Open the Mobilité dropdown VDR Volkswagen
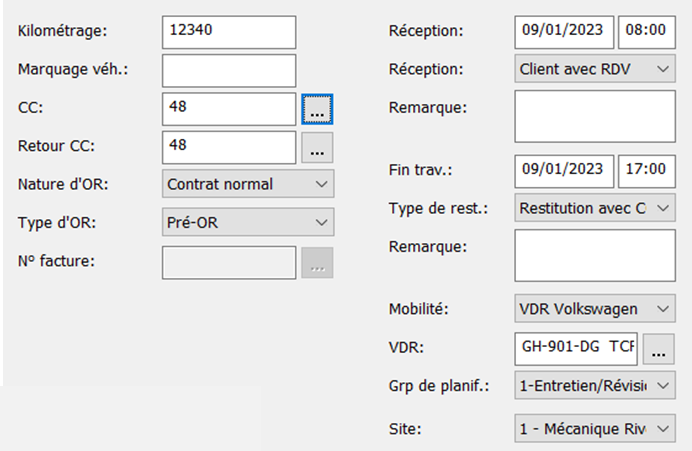 tap(595, 308)
